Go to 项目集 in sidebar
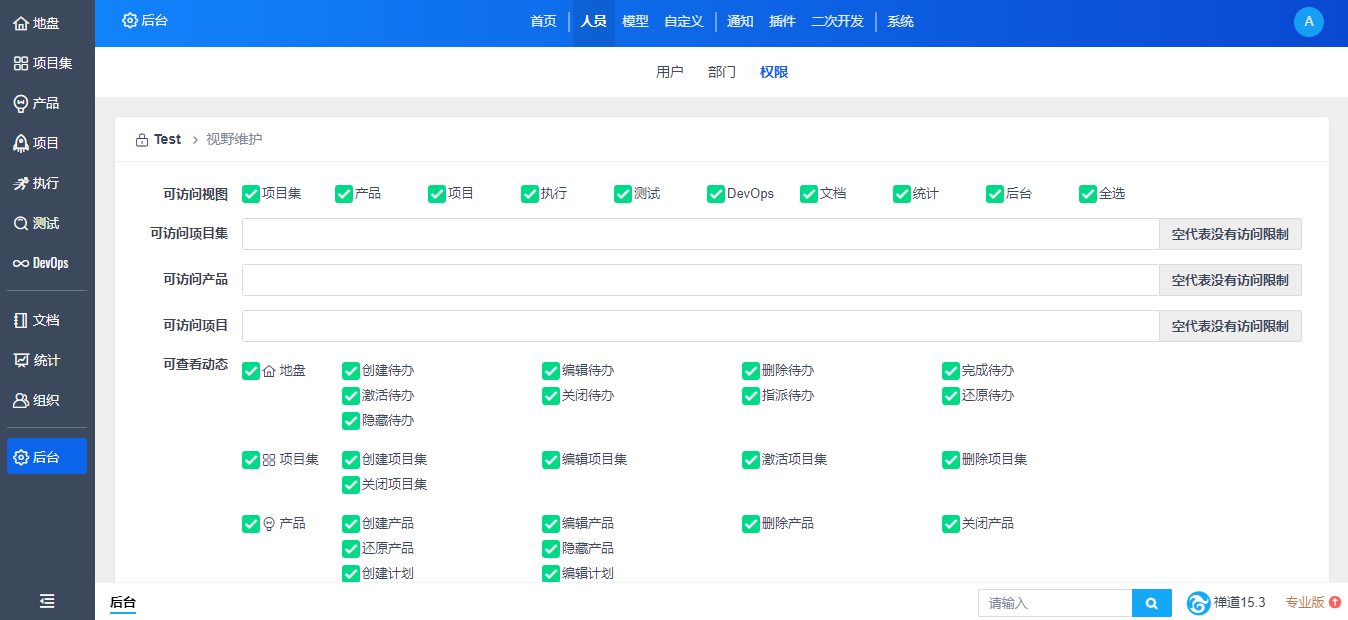This screenshot has width=1348, height=620. click(x=43, y=63)
